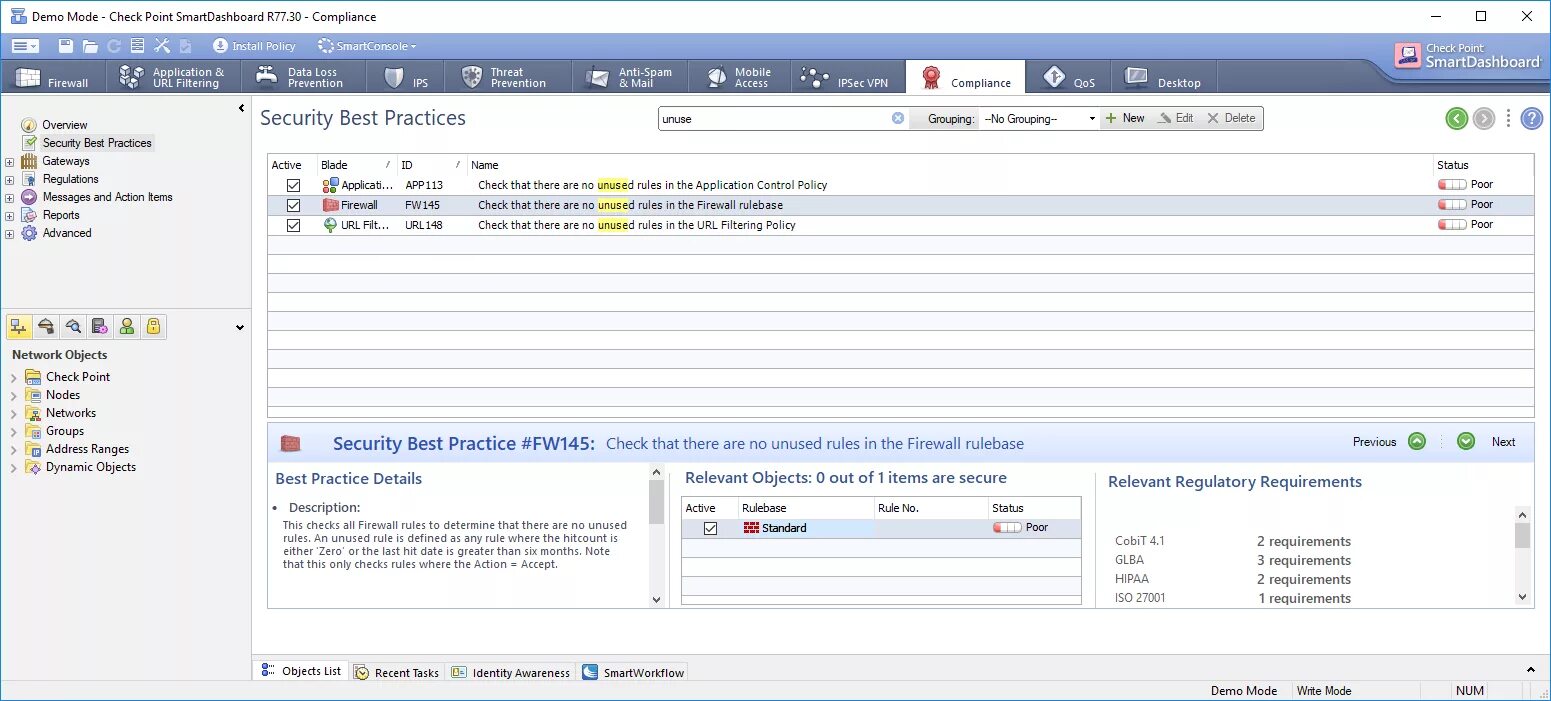This screenshot has width=1551, height=701.
Task: Expand the Address Ranges folder
Action: [x=13, y=449]
